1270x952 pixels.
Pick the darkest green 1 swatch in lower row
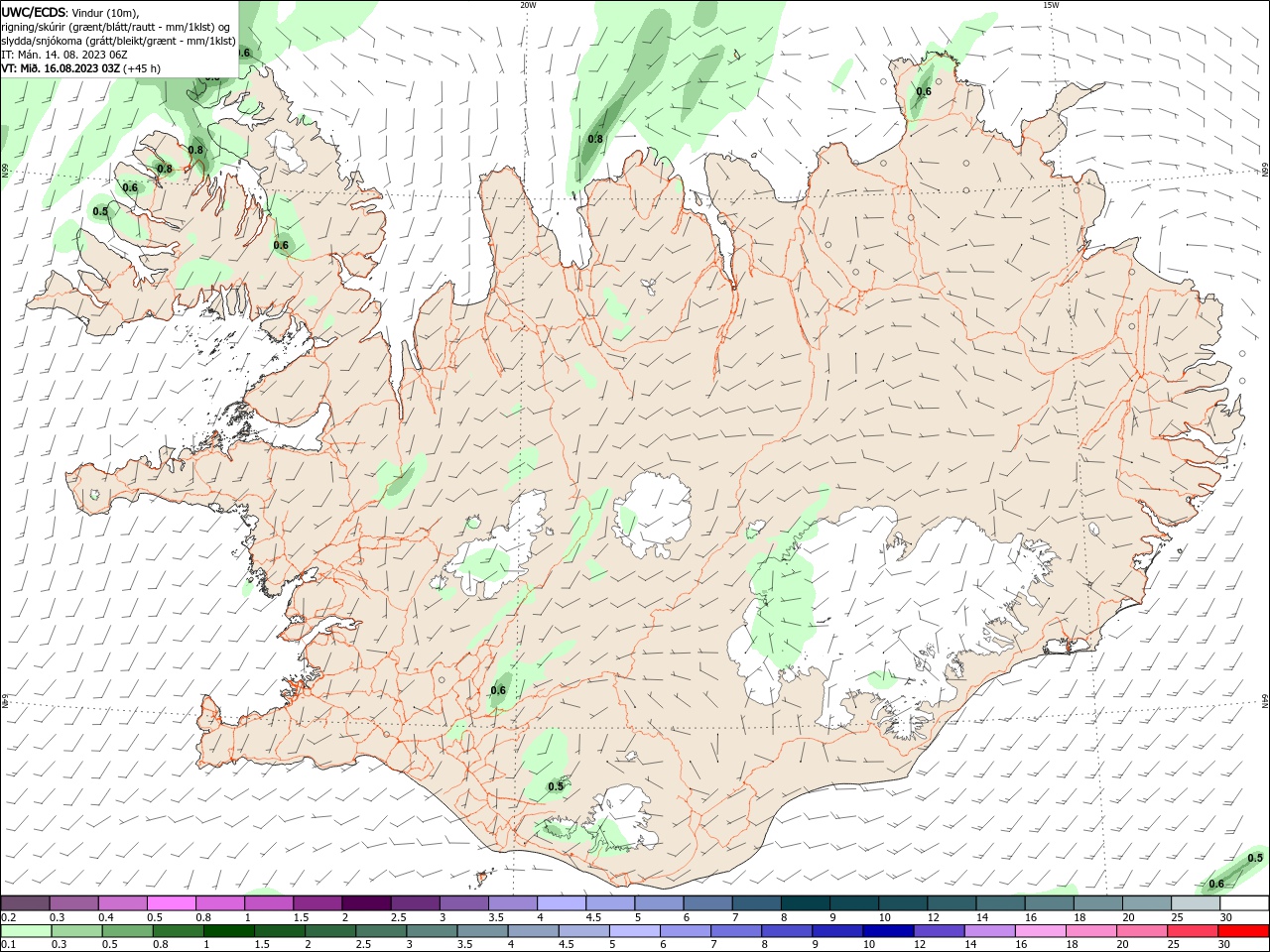[x=228, y=931]
